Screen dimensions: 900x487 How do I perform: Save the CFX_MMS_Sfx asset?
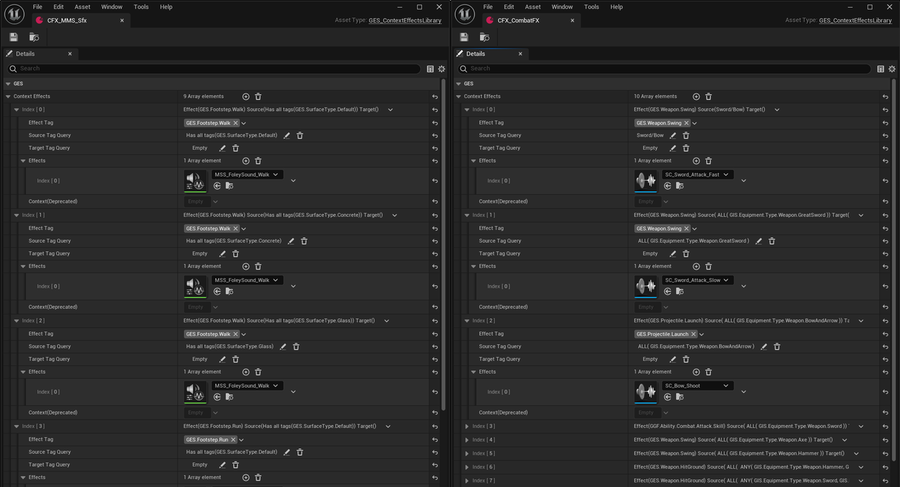[14, 37]
